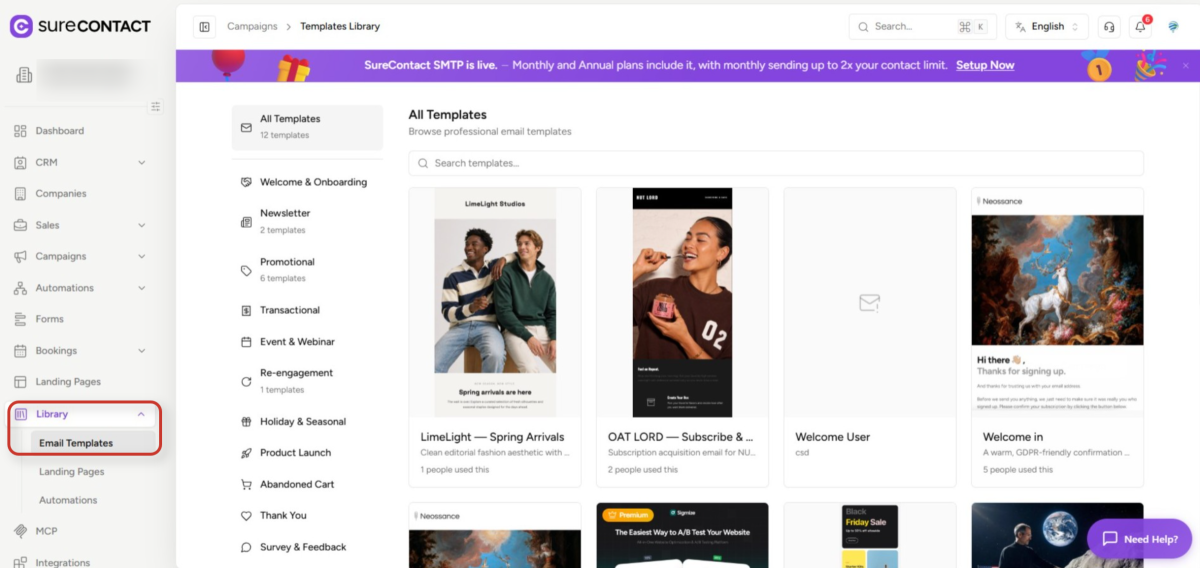Click the top bar global Search field

[x=922, y=27]
